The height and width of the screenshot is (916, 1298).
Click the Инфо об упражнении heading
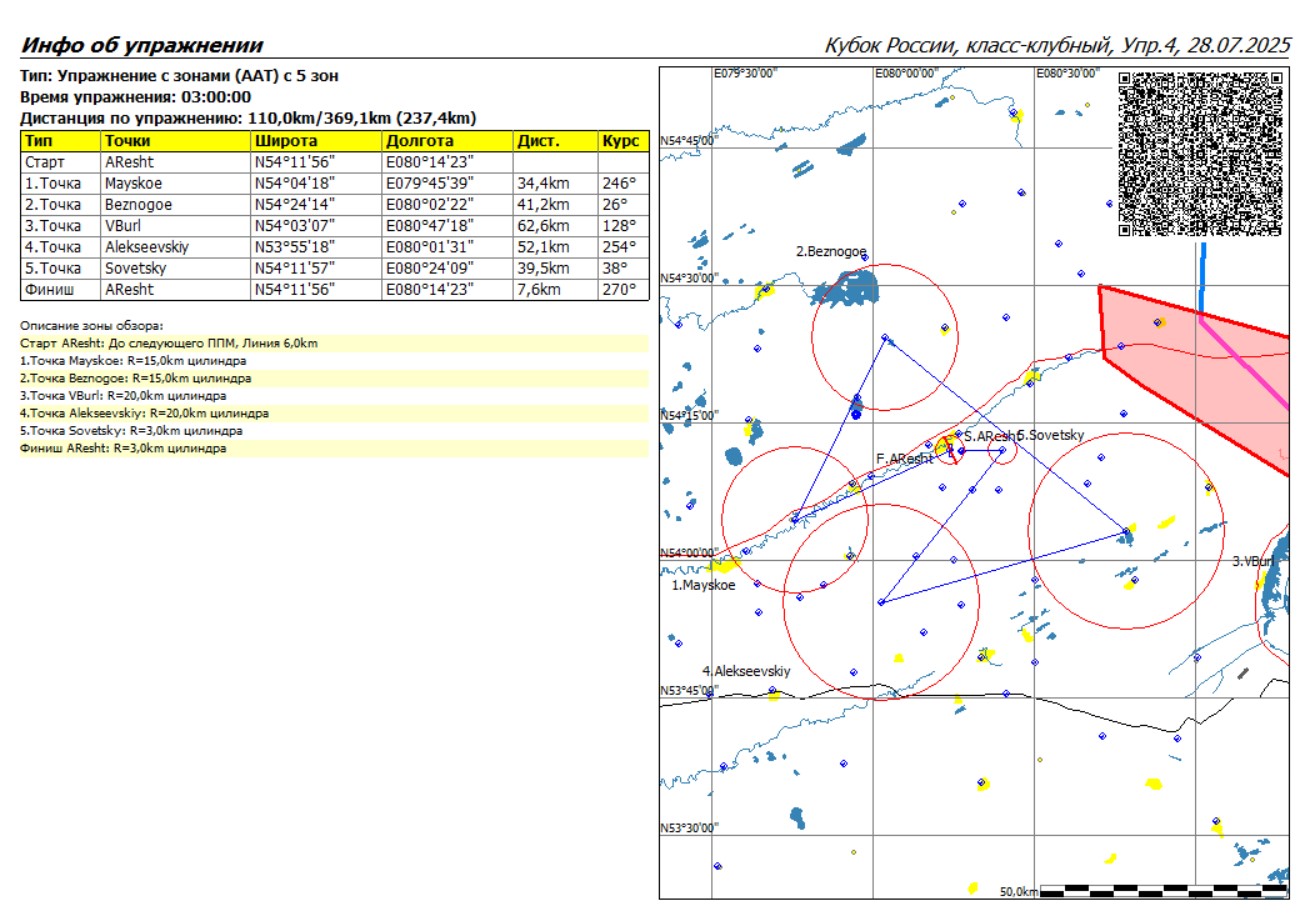tap(142, 46)
